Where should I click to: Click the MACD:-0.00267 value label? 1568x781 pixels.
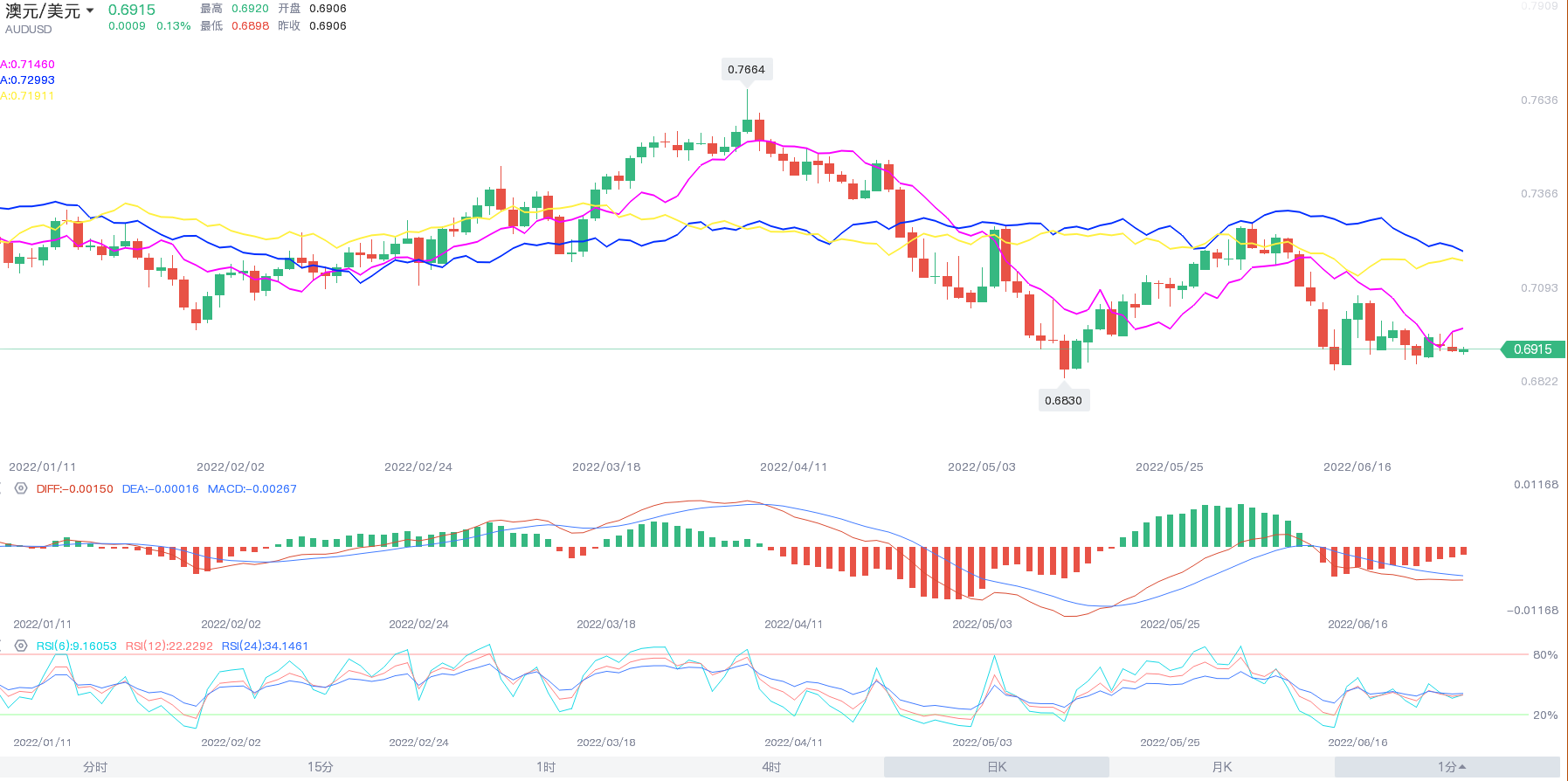(x=252, y=489)
